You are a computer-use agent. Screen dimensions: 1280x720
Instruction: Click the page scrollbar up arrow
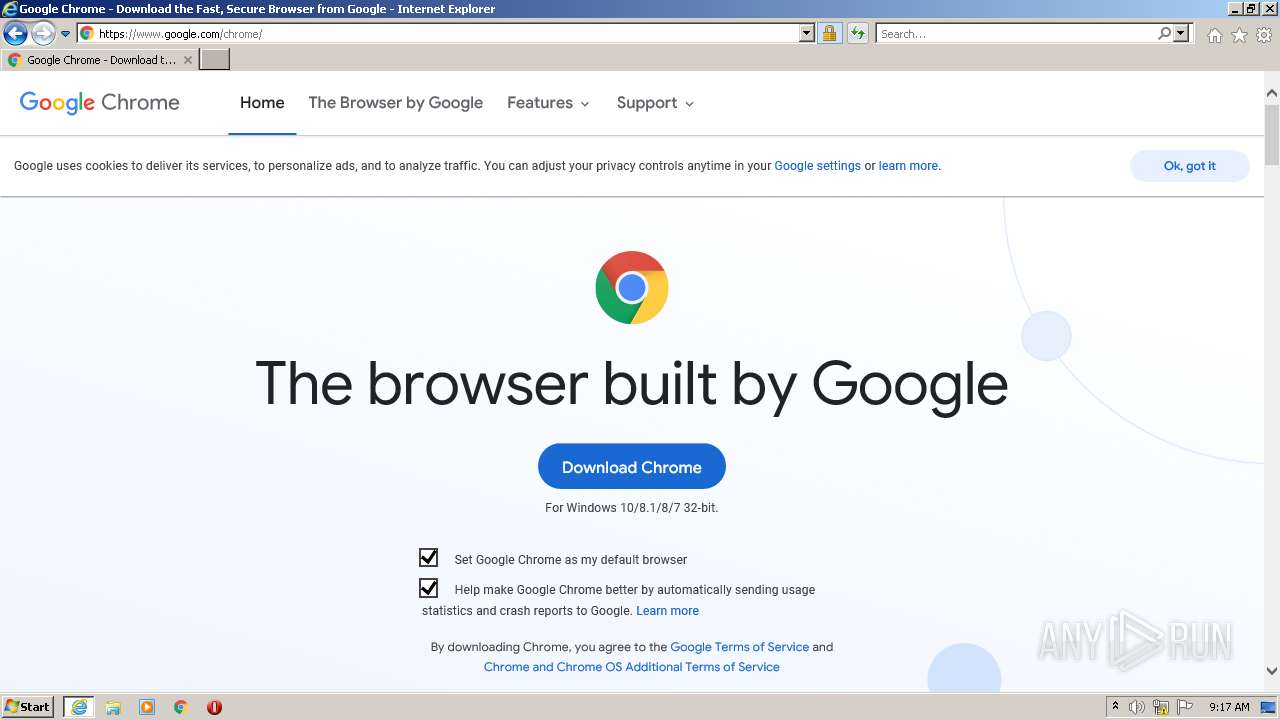click(1272, 93)
